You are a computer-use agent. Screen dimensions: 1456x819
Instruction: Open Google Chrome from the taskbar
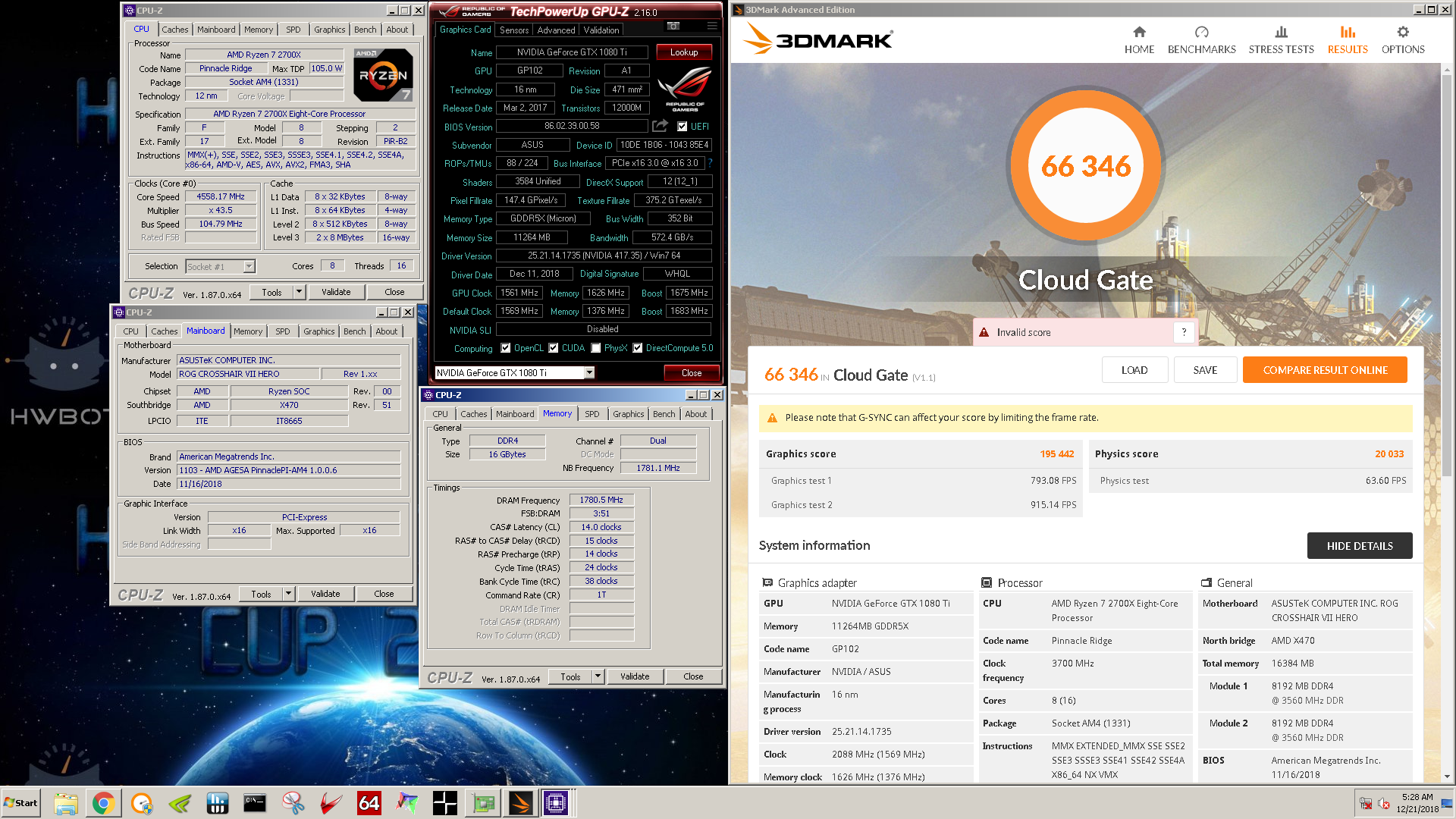pos(104,803)
